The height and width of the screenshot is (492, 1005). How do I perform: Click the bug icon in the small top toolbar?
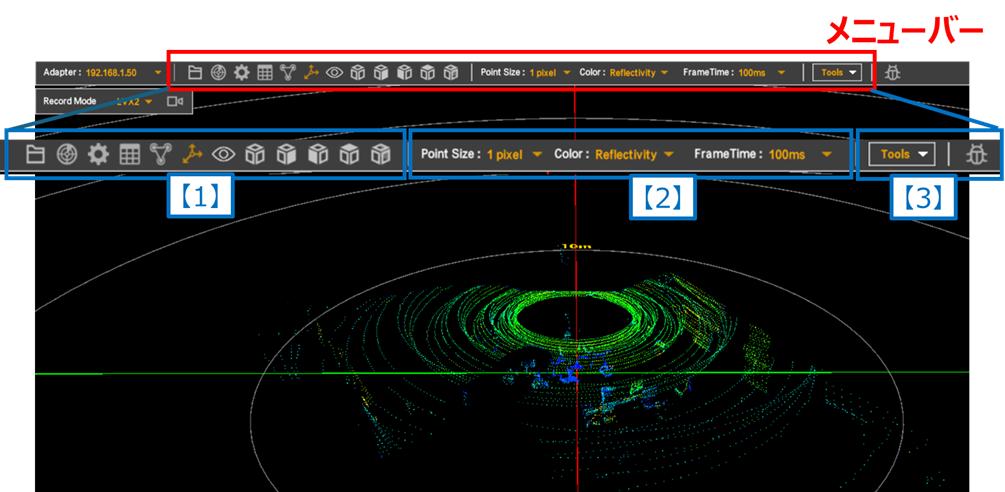pyautogui.click(x=892, y=72)
